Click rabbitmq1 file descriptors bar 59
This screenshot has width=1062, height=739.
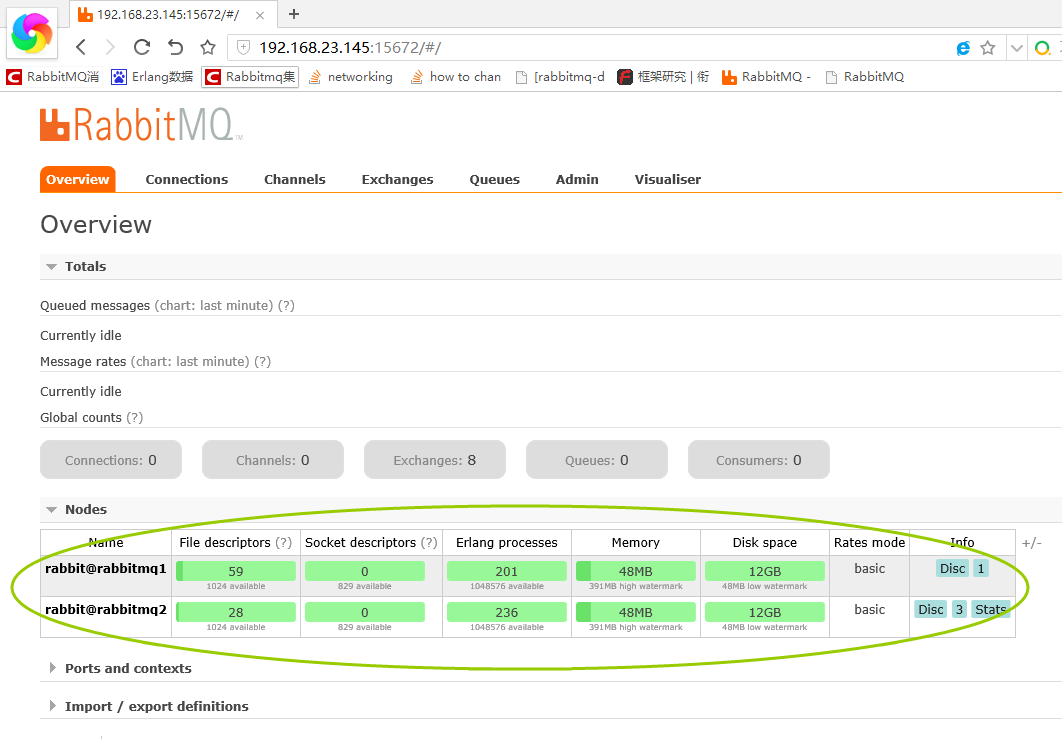(236, 571)
